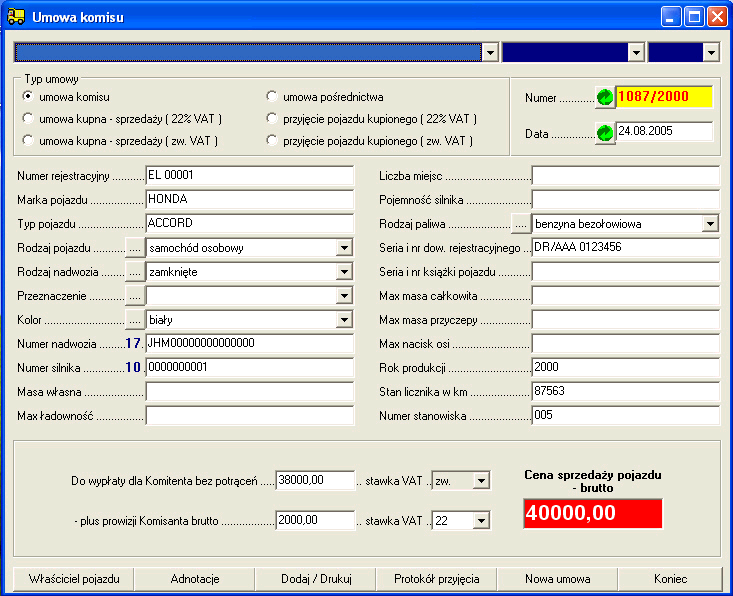Select the 'umowa komisu' radio option
This screenshot has width=733, height=596.
(28, 97)
